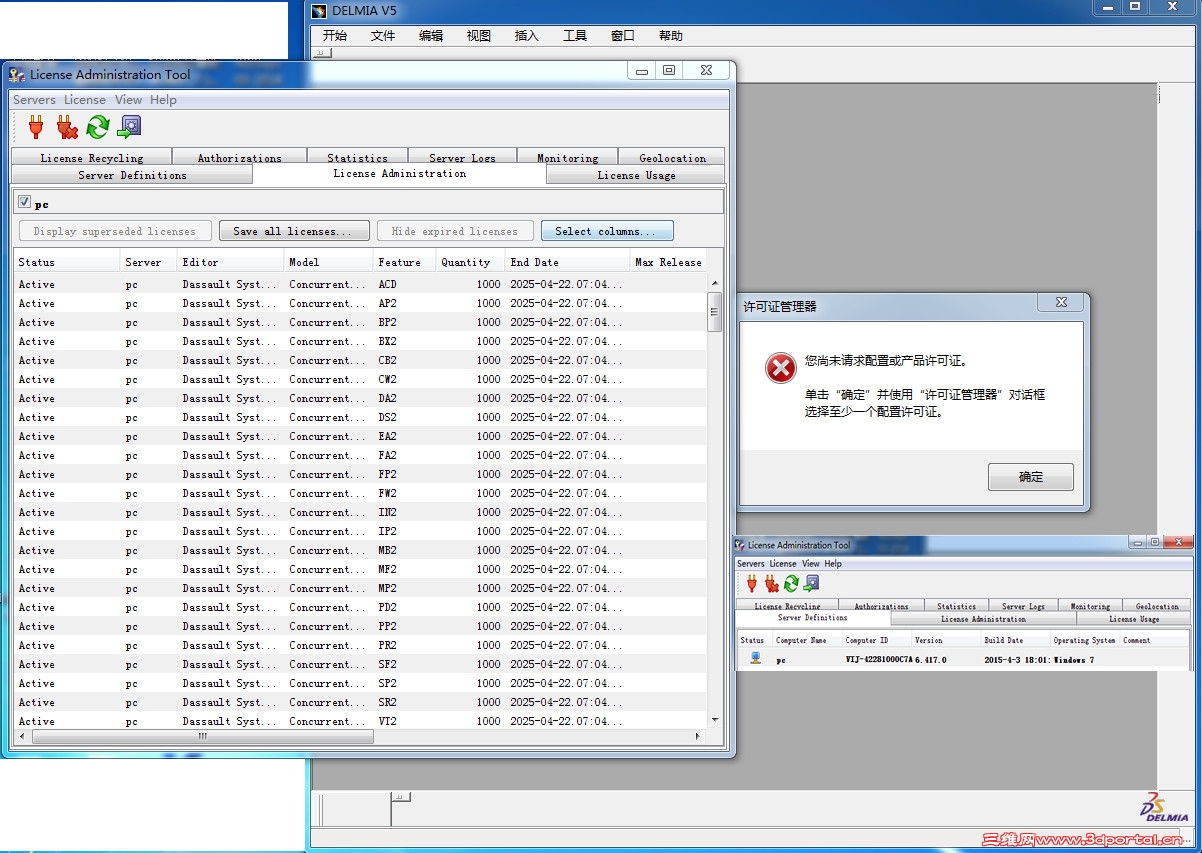
Task: Click 确定 button in 许可证管理器 dialog
Action: pyautogui.click(x=1031, y=477)
